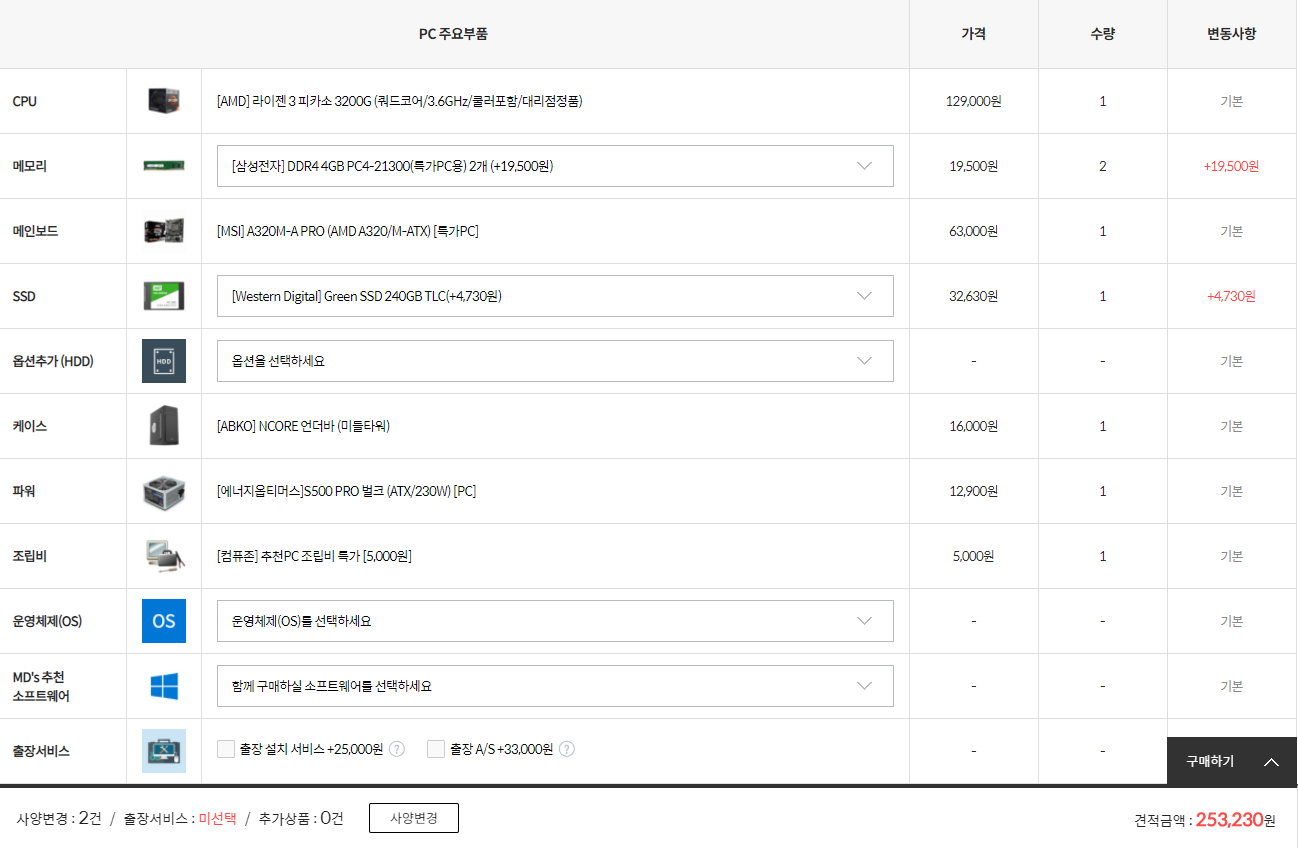The width and height of the screenshot is (1298, 848).
Task: Open the 함께 구매하실 소프트웨어 dropdown
Action: (x=555, y=686)
